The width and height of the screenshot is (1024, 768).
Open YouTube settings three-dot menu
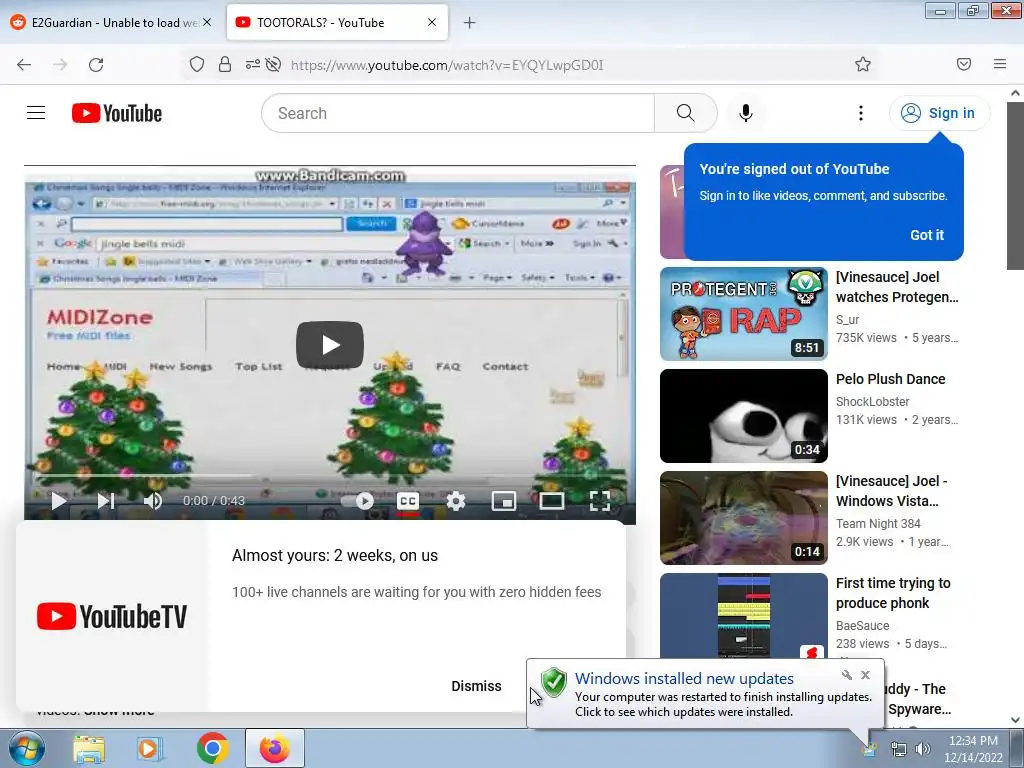coord(861,113)
